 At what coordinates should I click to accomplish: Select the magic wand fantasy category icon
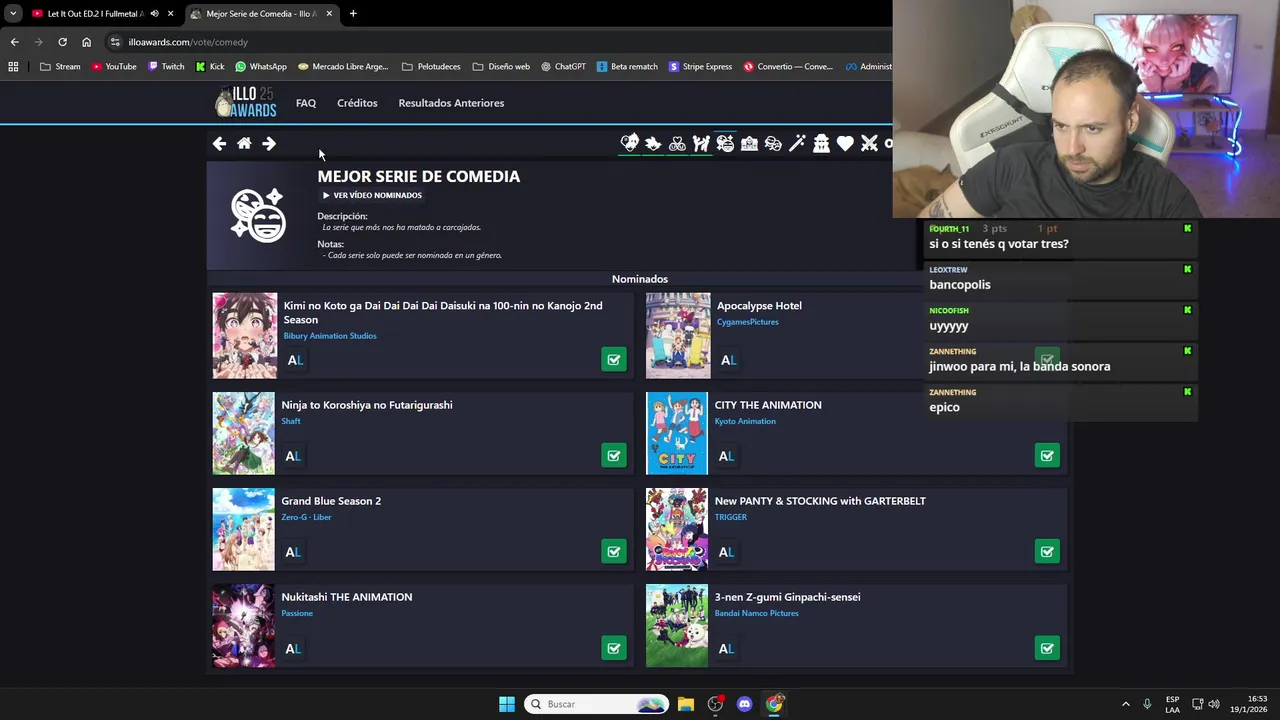(797, 143)
